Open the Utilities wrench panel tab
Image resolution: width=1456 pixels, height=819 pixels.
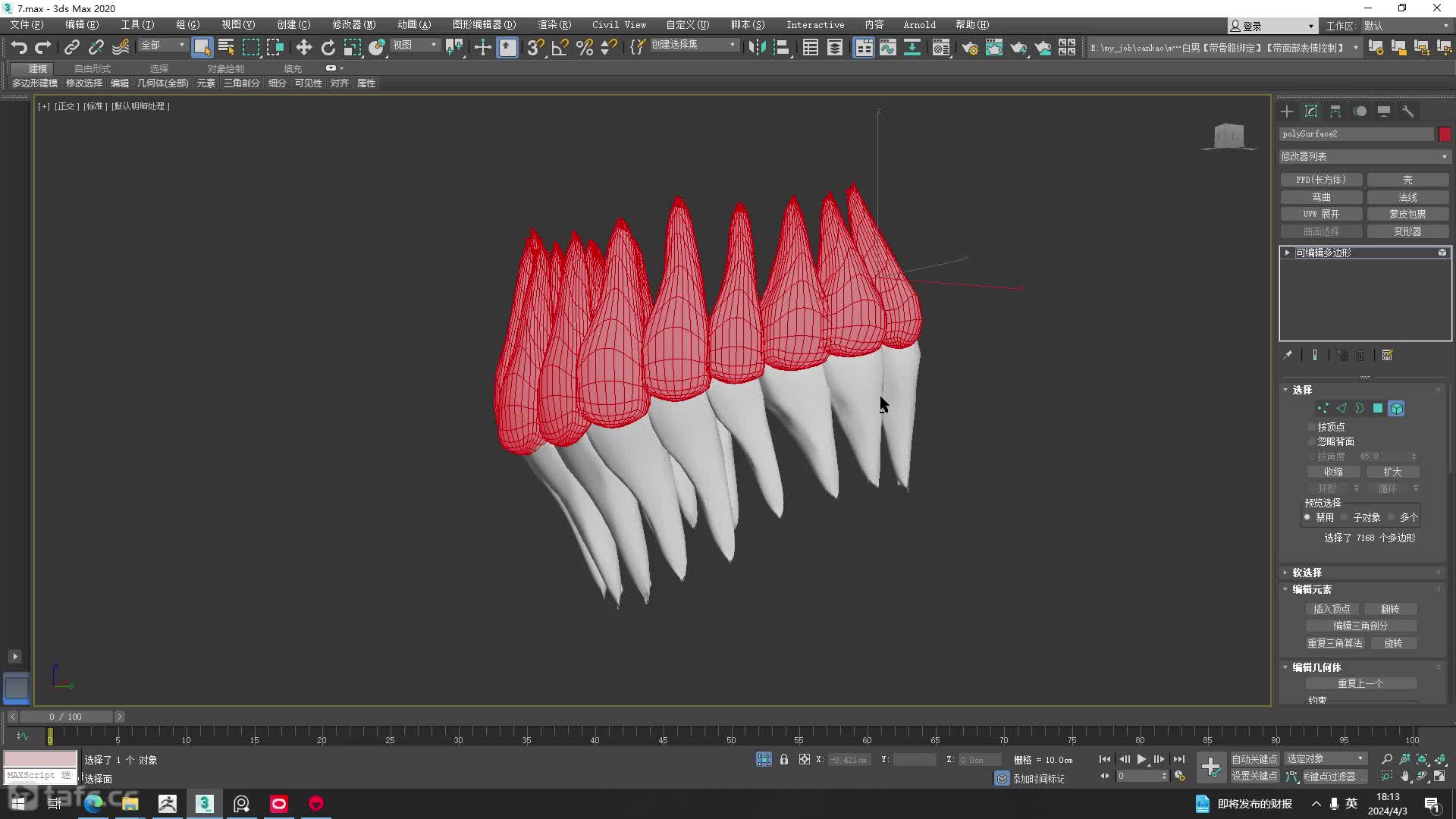pyautogui.click(x=1408, y=111)
